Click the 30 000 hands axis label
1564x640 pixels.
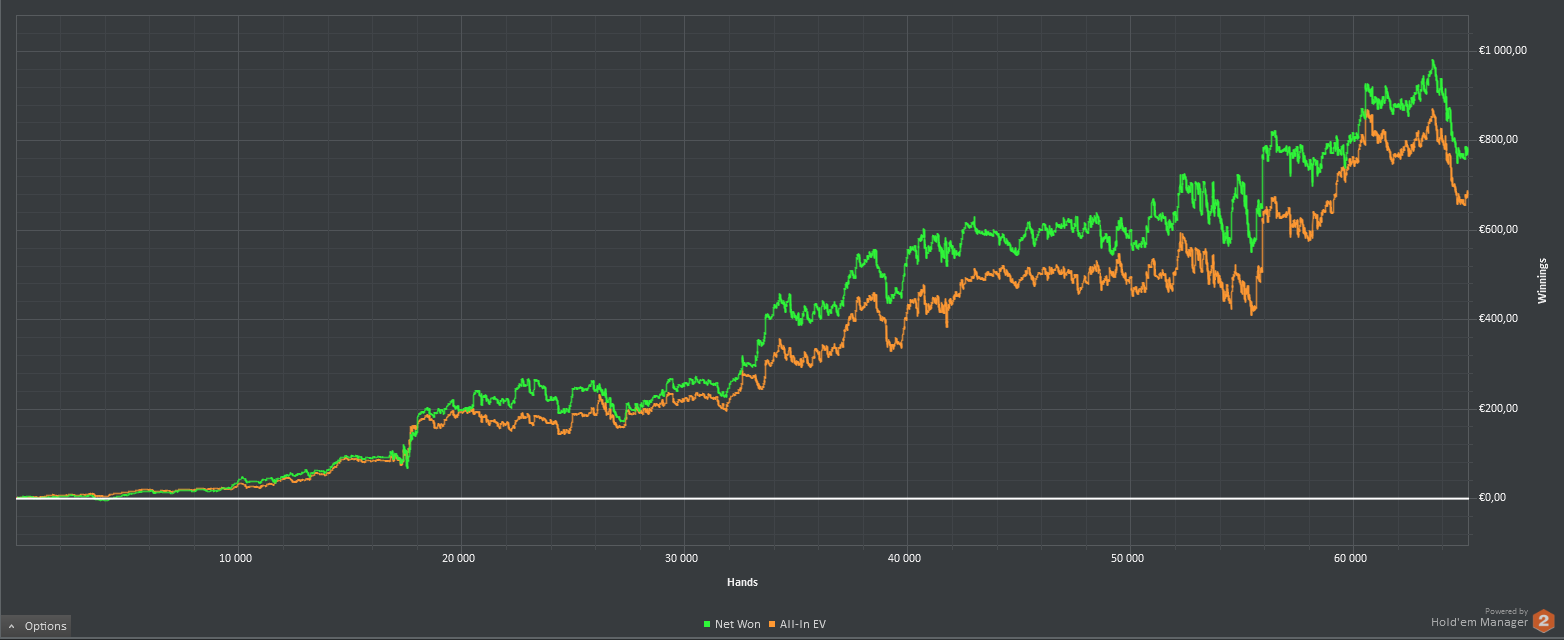(682, 558)
